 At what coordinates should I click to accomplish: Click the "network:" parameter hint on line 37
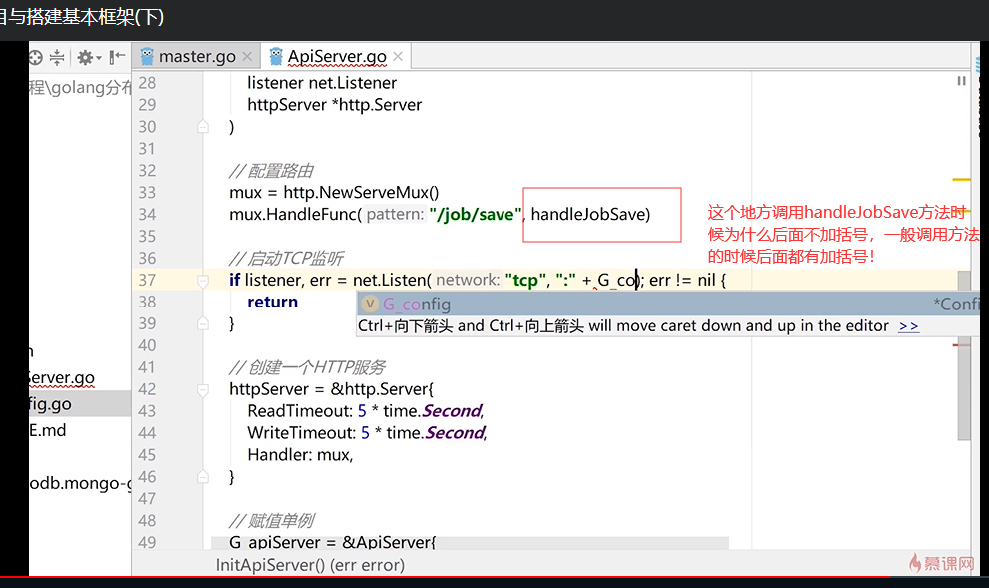[x=468, y=280]
